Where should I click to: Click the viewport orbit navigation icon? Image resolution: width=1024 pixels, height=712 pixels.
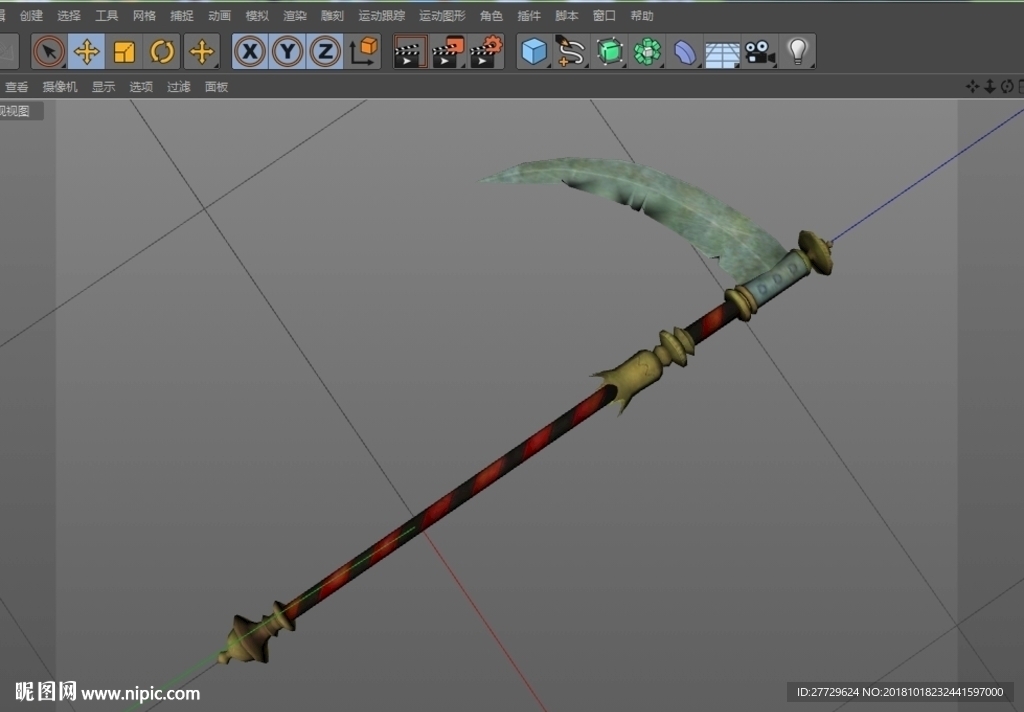[x=1007, y=86]
